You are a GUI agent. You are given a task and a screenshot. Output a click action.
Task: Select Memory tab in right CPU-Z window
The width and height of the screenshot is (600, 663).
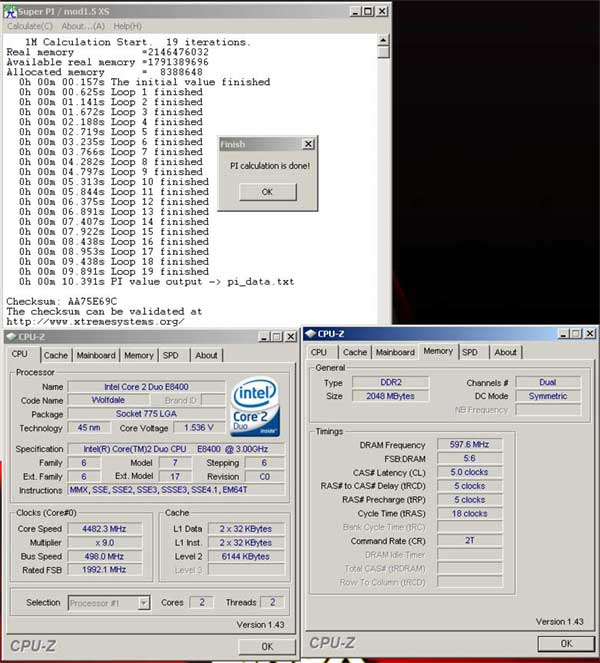[438, 351]
